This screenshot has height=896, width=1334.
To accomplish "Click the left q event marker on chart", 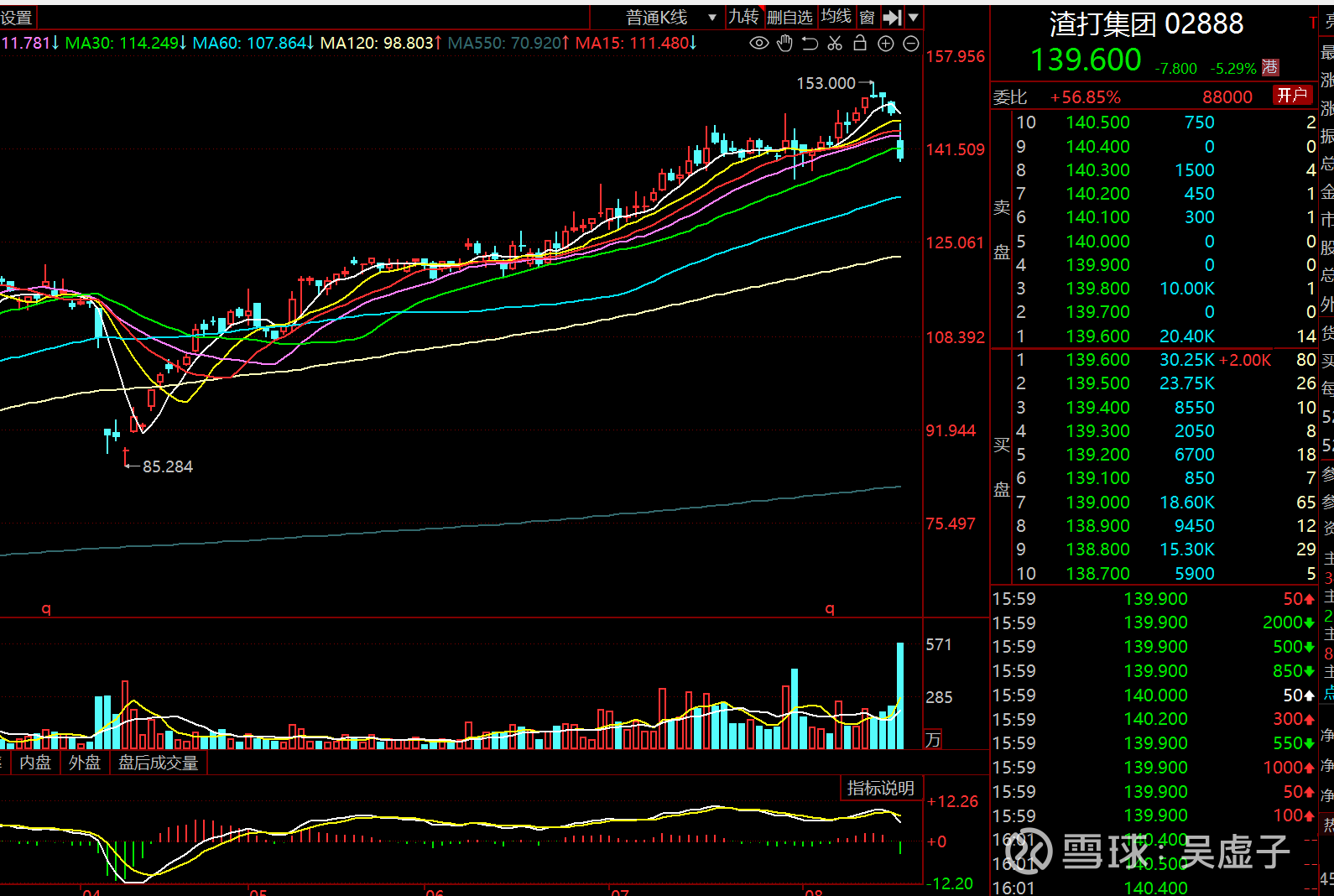I will coord(46,609).
